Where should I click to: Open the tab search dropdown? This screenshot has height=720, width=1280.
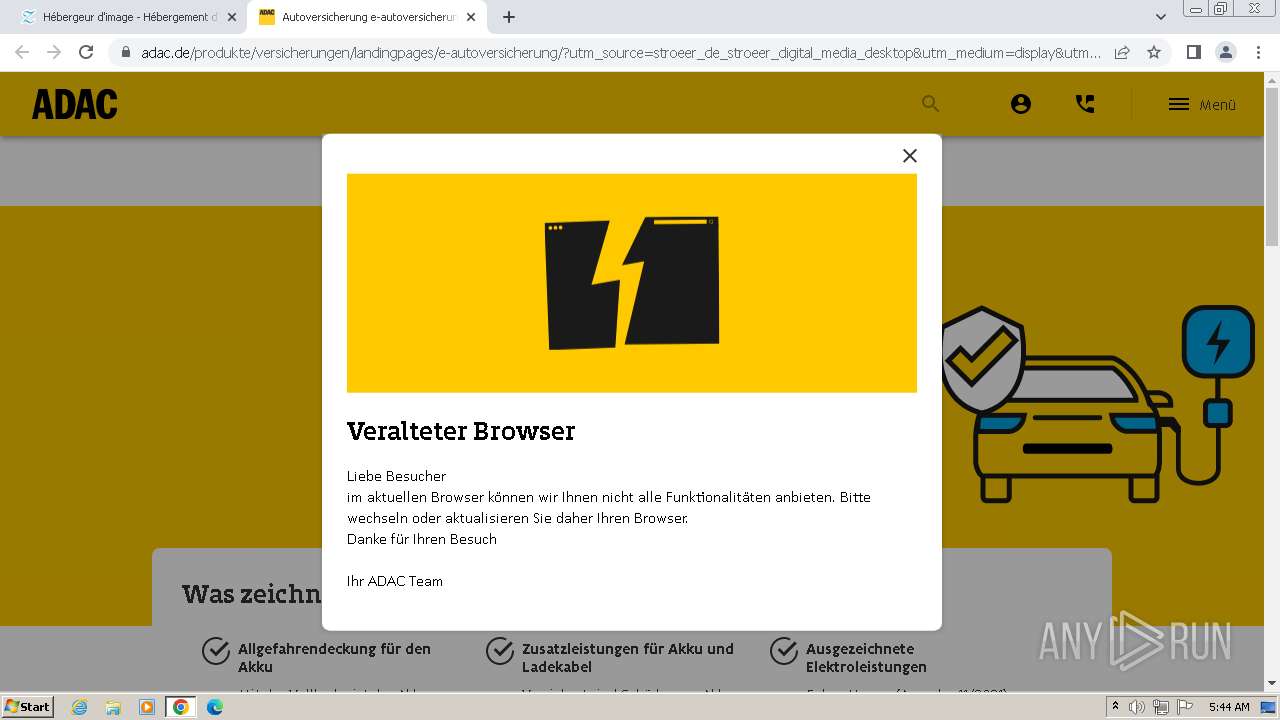pos(1160,17)
